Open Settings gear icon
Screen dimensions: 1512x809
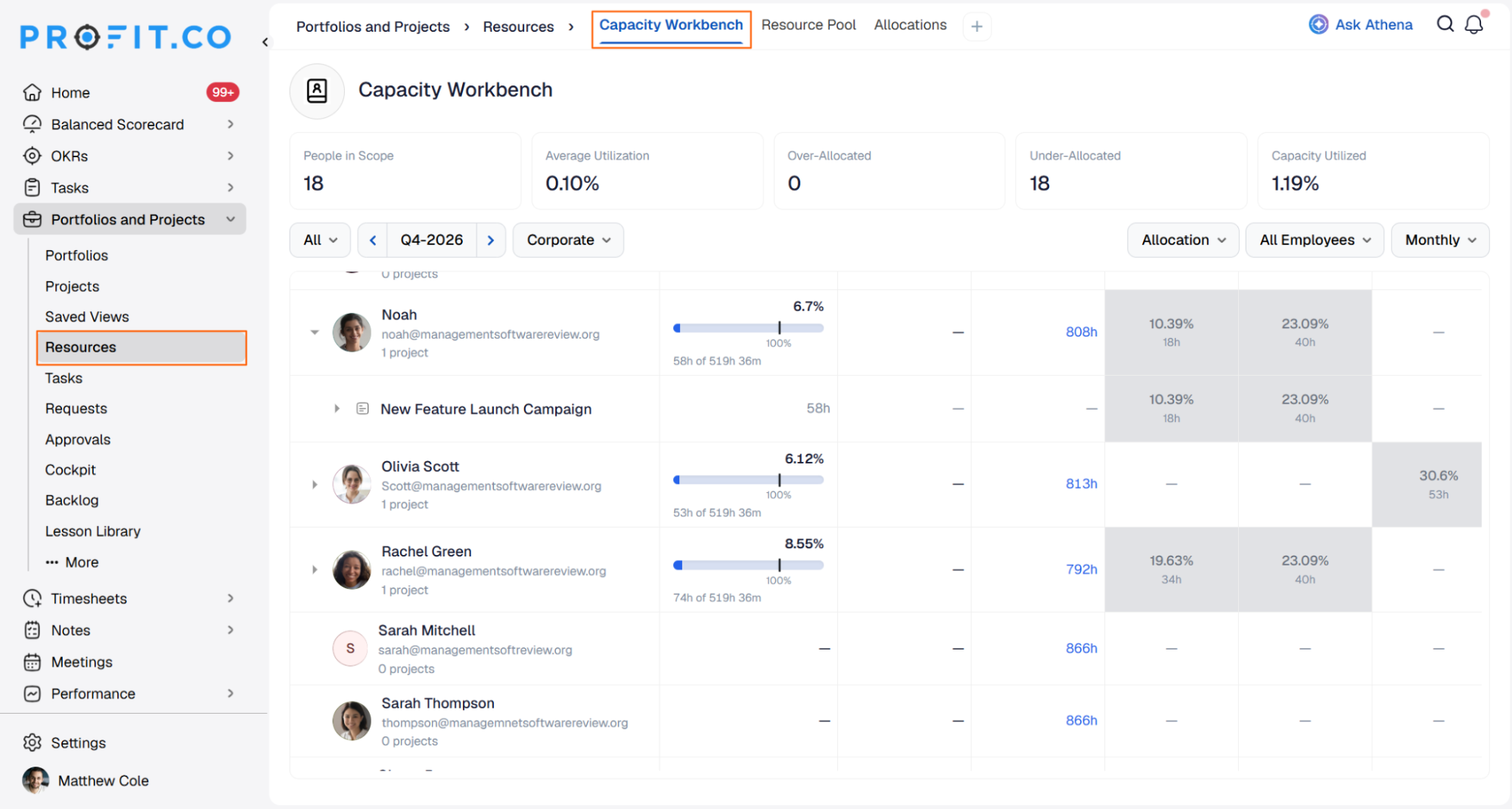32,742
